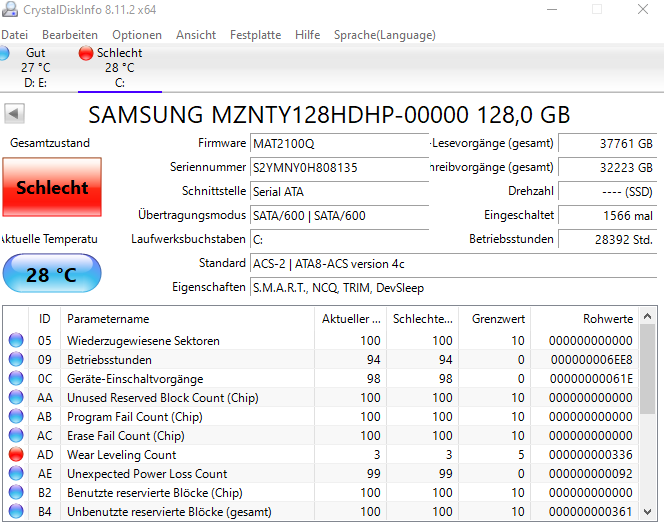Open the Sprache(Language) menu

[384, 35]
